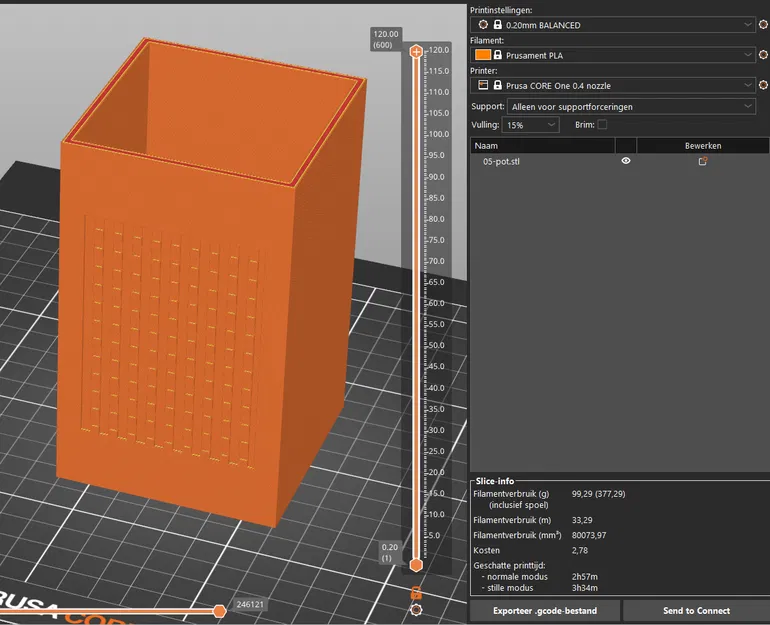
Task: Click the Naam column header
Action: point(543,146)
